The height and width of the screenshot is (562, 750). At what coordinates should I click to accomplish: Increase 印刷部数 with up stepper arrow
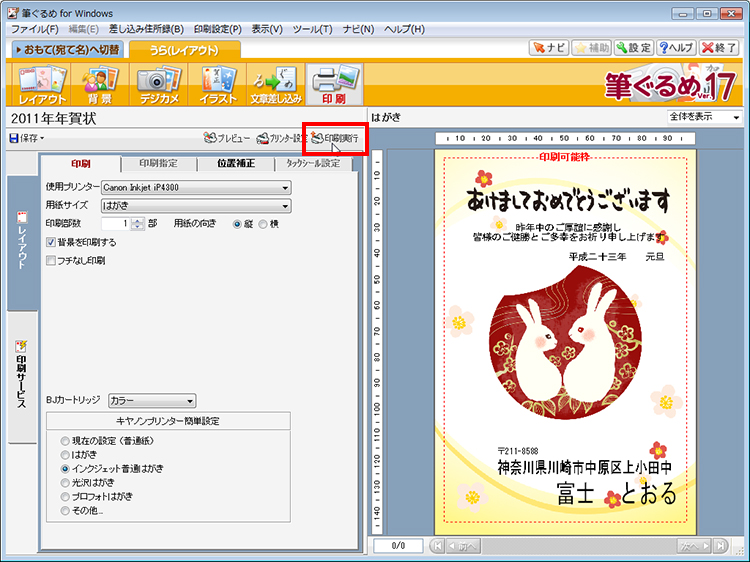pyautogui.click(x=138, y=221)
